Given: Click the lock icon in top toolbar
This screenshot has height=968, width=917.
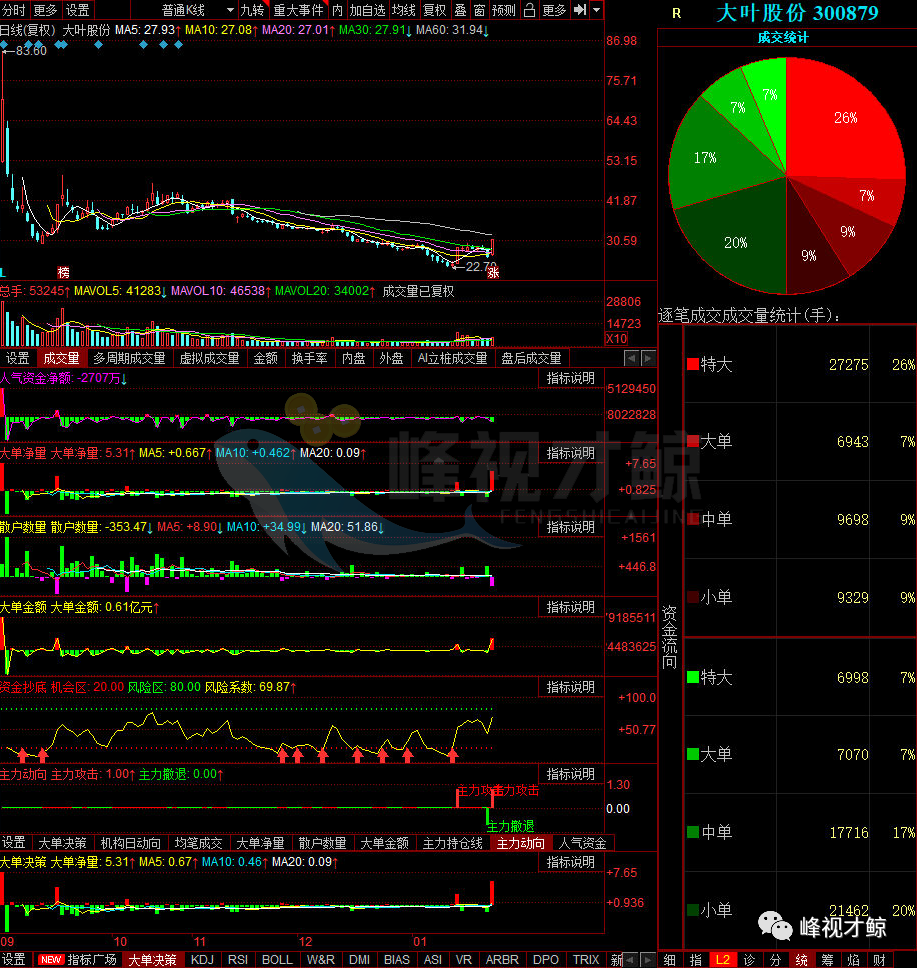Looking at the screenshot, I should 529,10.
